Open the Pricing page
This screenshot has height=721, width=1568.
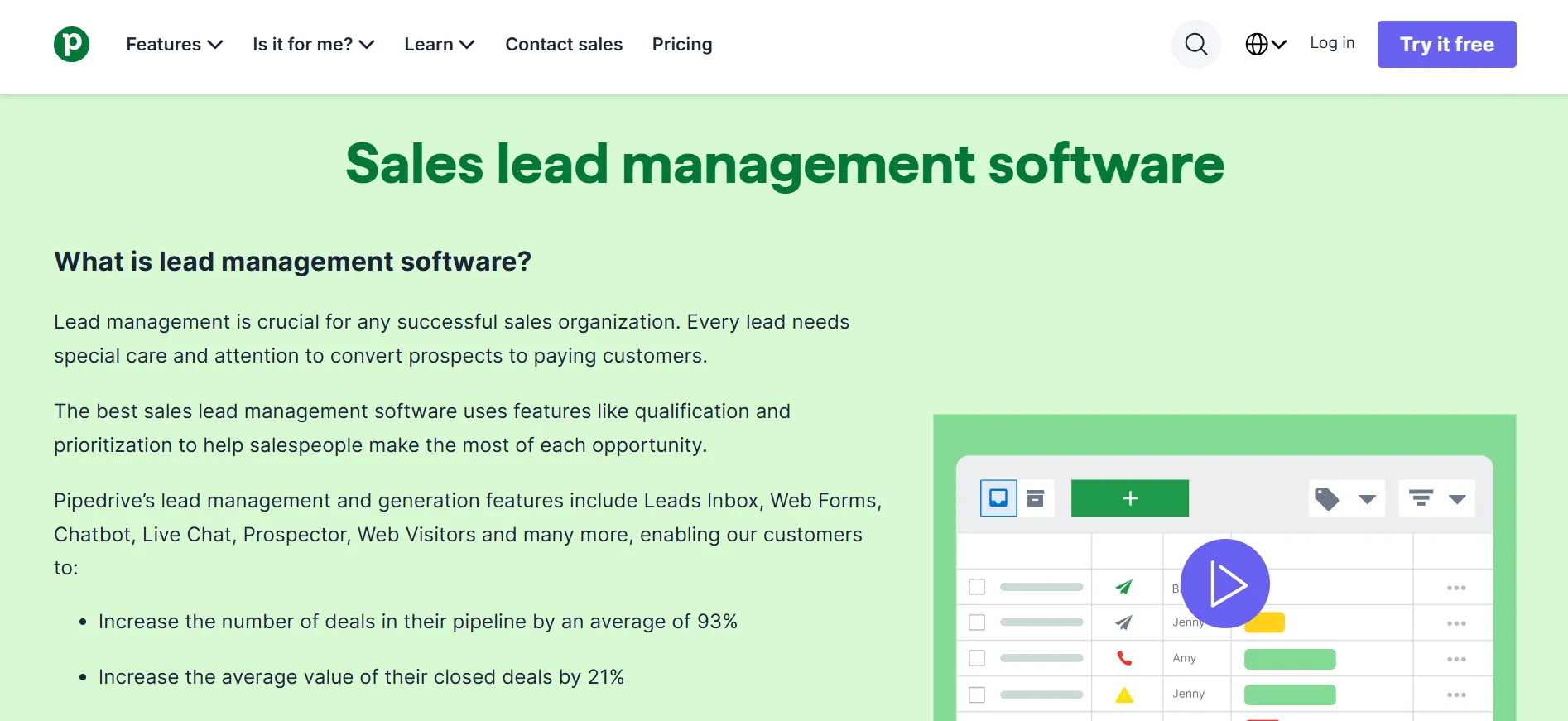682,44
